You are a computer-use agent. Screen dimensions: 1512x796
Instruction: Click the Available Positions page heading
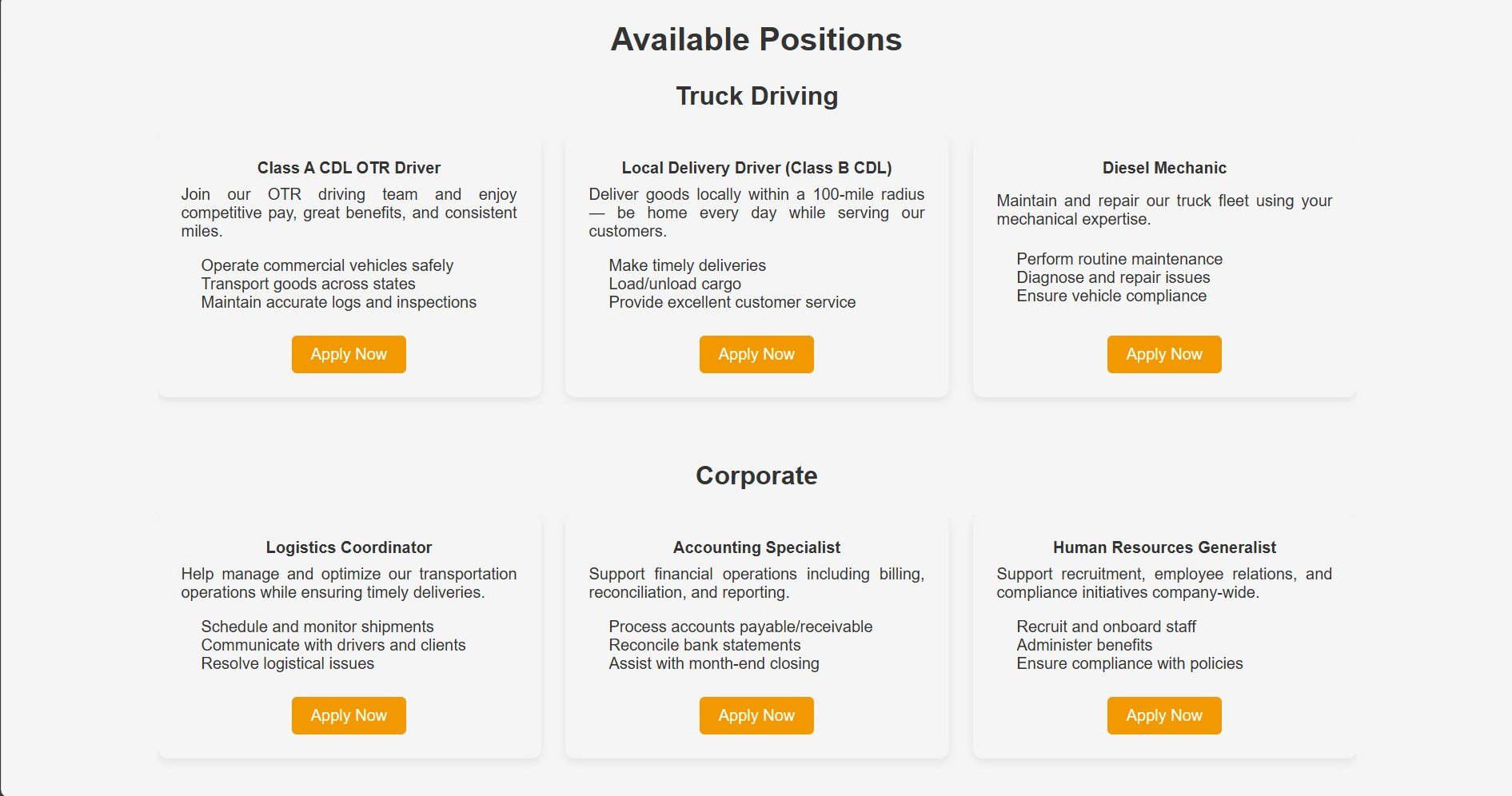pyautogui.click(x=756, y=40)
